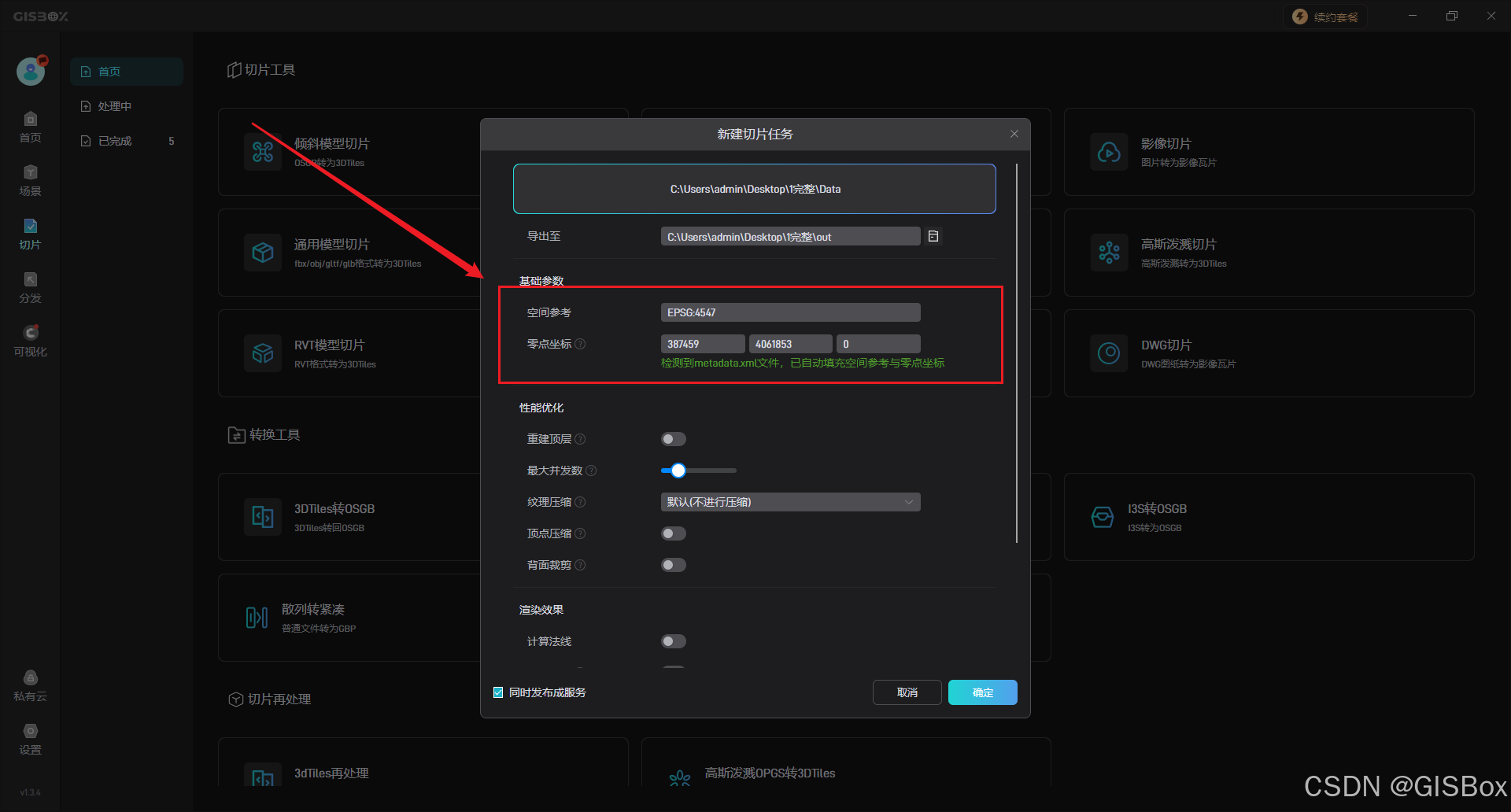
Task: Click help icon next to 最大并发数
Action: 591,471
